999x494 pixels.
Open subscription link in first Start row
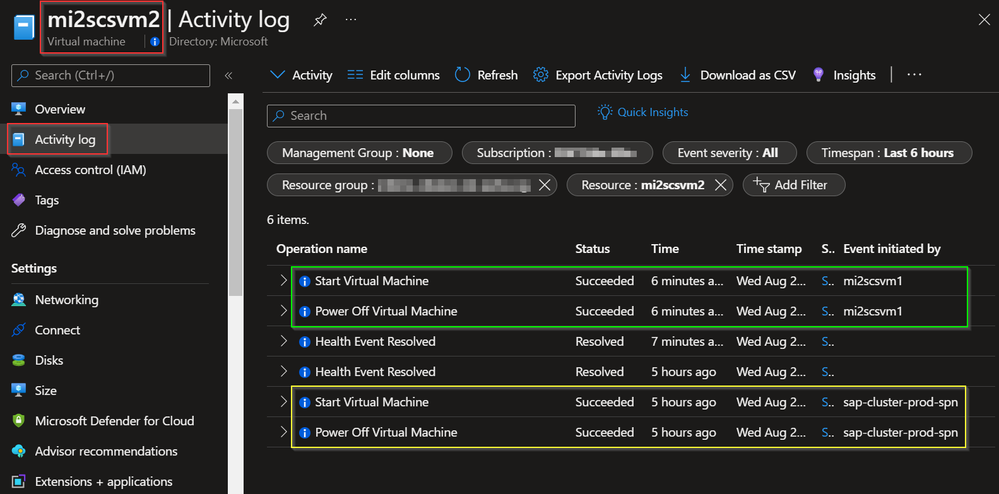tap(828, 281)
